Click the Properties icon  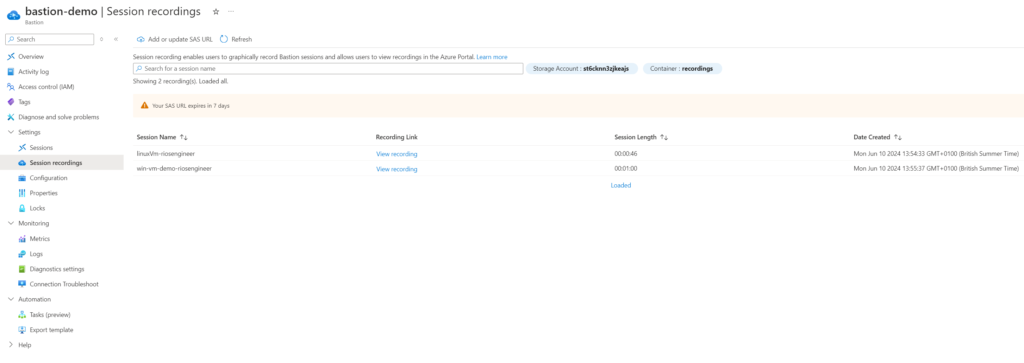(x=22, y=193)
